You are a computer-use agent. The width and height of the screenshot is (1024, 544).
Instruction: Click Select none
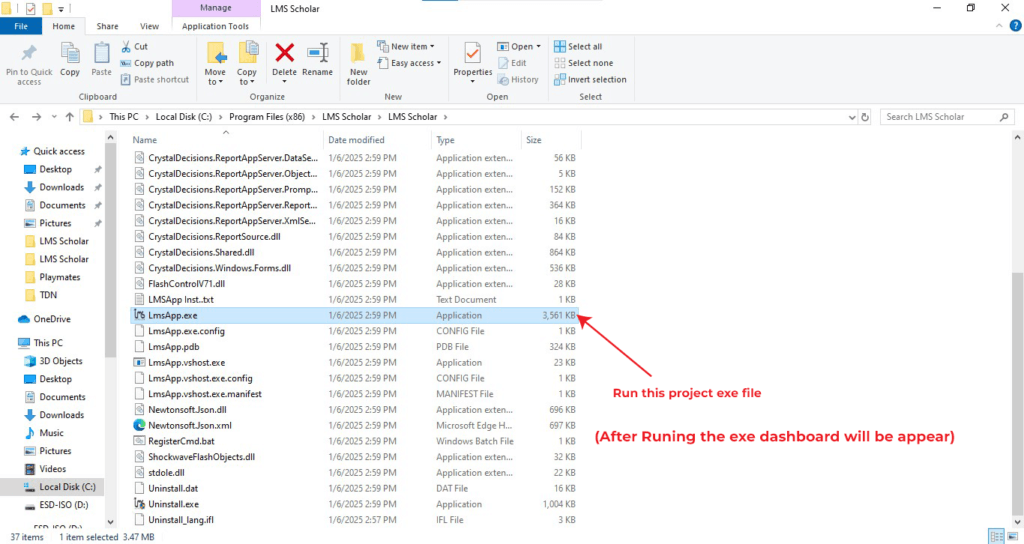click(x=584, y=63)
